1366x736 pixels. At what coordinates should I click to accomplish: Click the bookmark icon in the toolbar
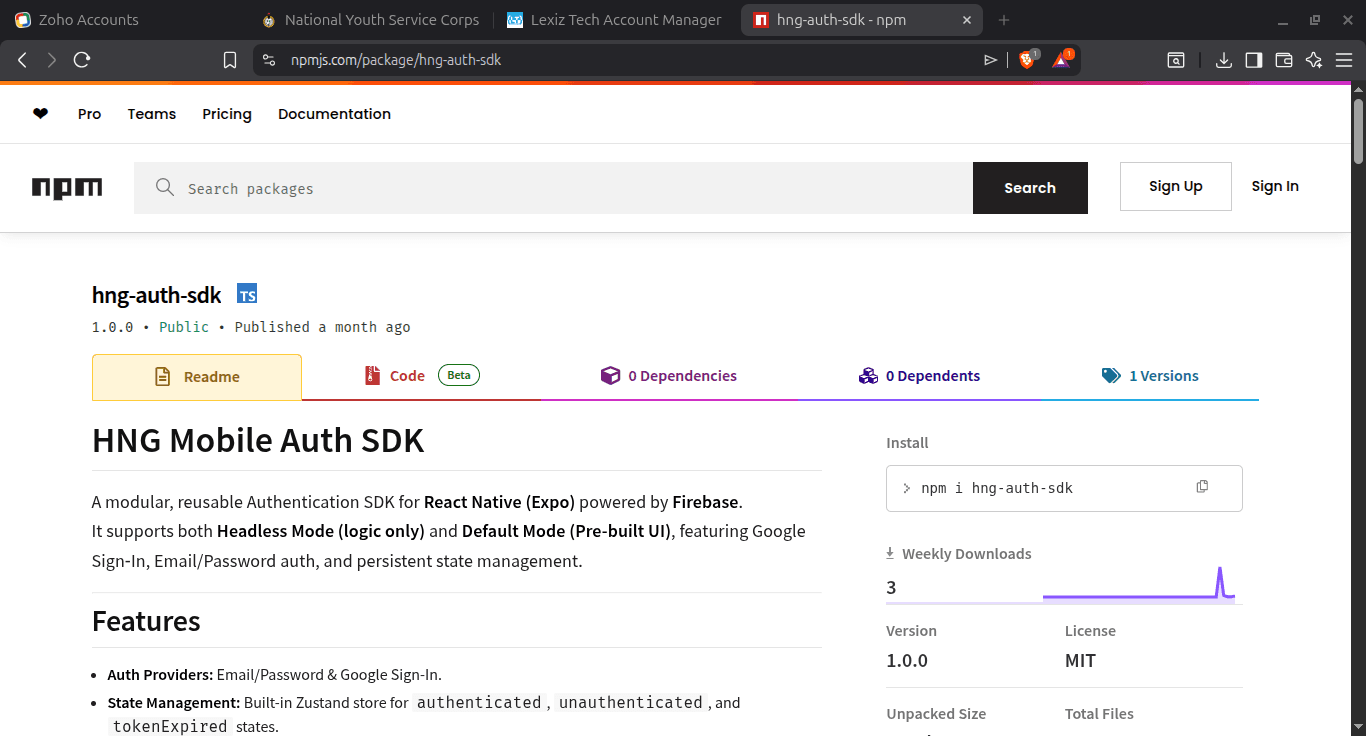(230, 59)
